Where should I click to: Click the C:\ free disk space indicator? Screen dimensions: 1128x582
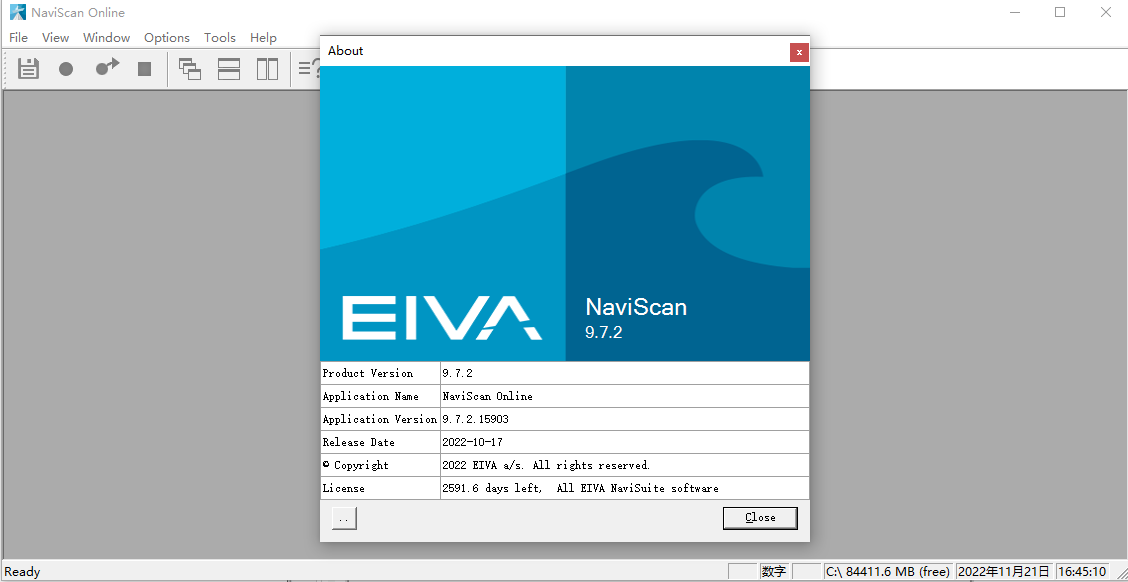888,571
